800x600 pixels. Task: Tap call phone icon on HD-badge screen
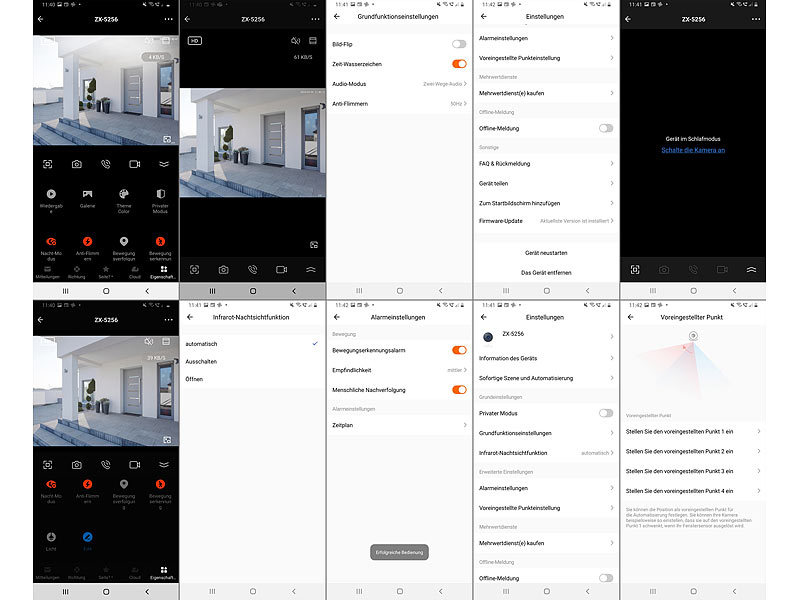coord(253,269)
